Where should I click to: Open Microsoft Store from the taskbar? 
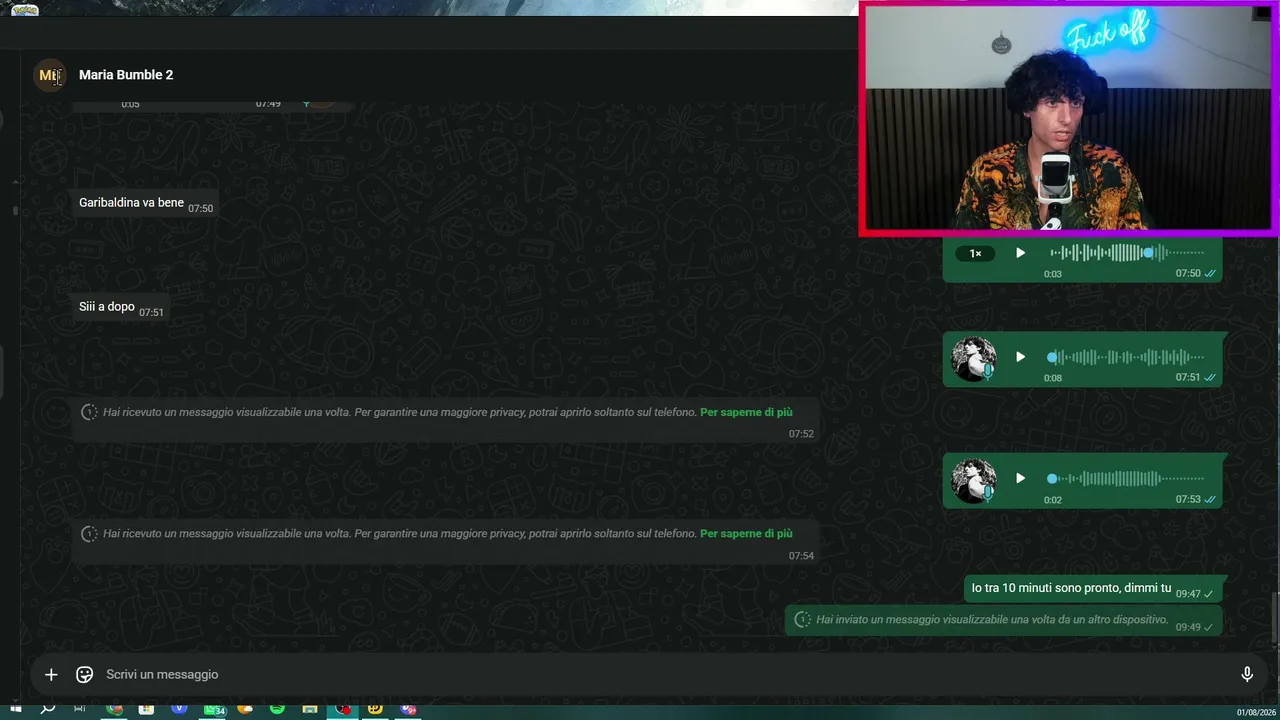point(146,710)
